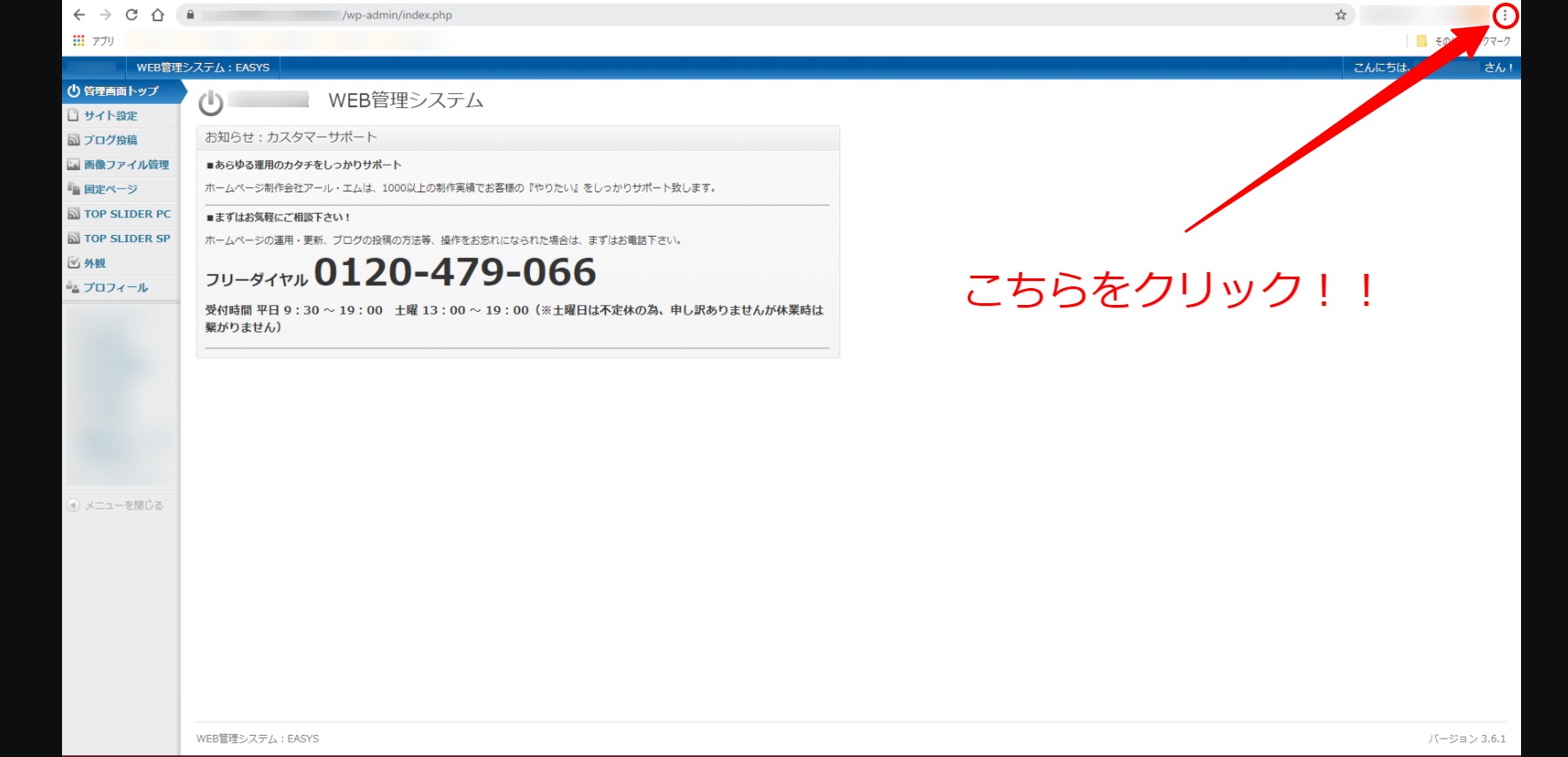Open TOP SLIDER PC menu item

click(127, 215)
